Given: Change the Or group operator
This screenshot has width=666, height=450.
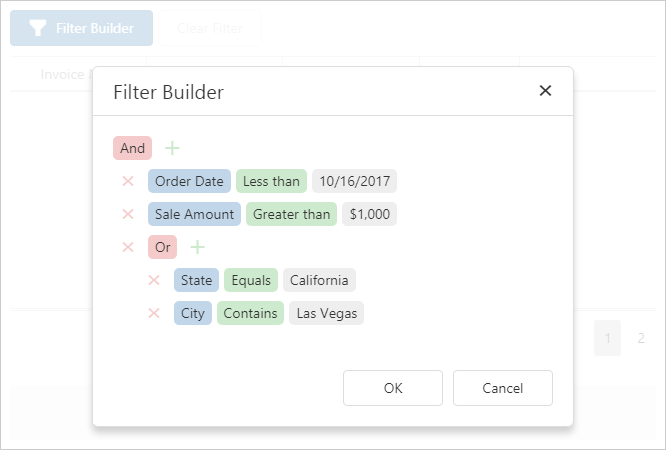Looking at the screenshot, I should [162, 247].
